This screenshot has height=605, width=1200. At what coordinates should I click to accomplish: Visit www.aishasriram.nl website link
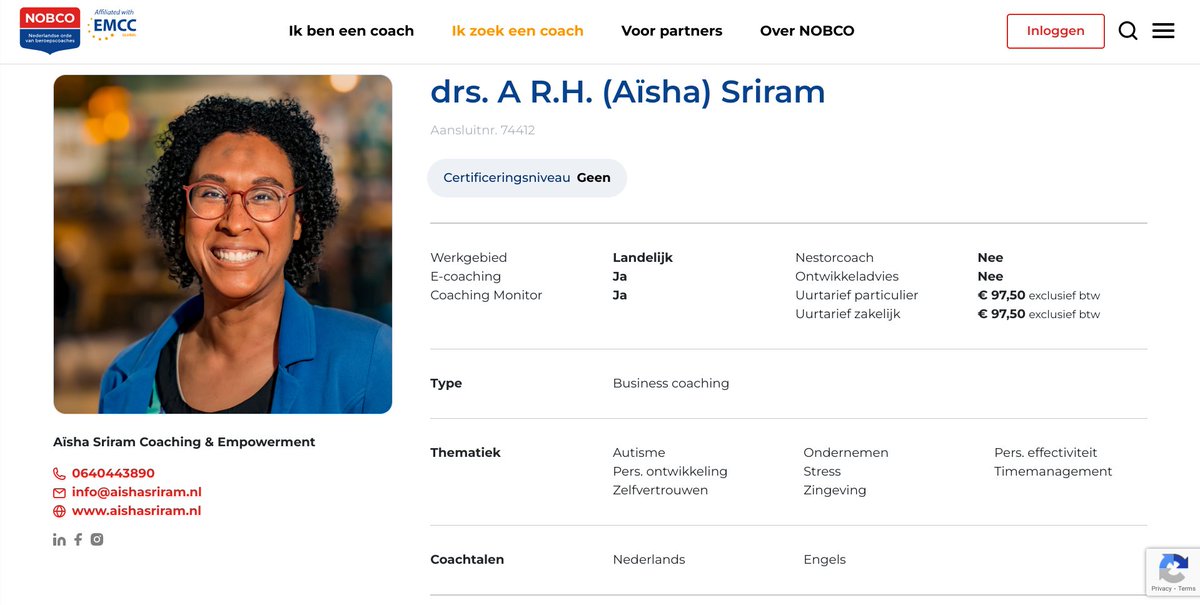(x=136, y=511)
